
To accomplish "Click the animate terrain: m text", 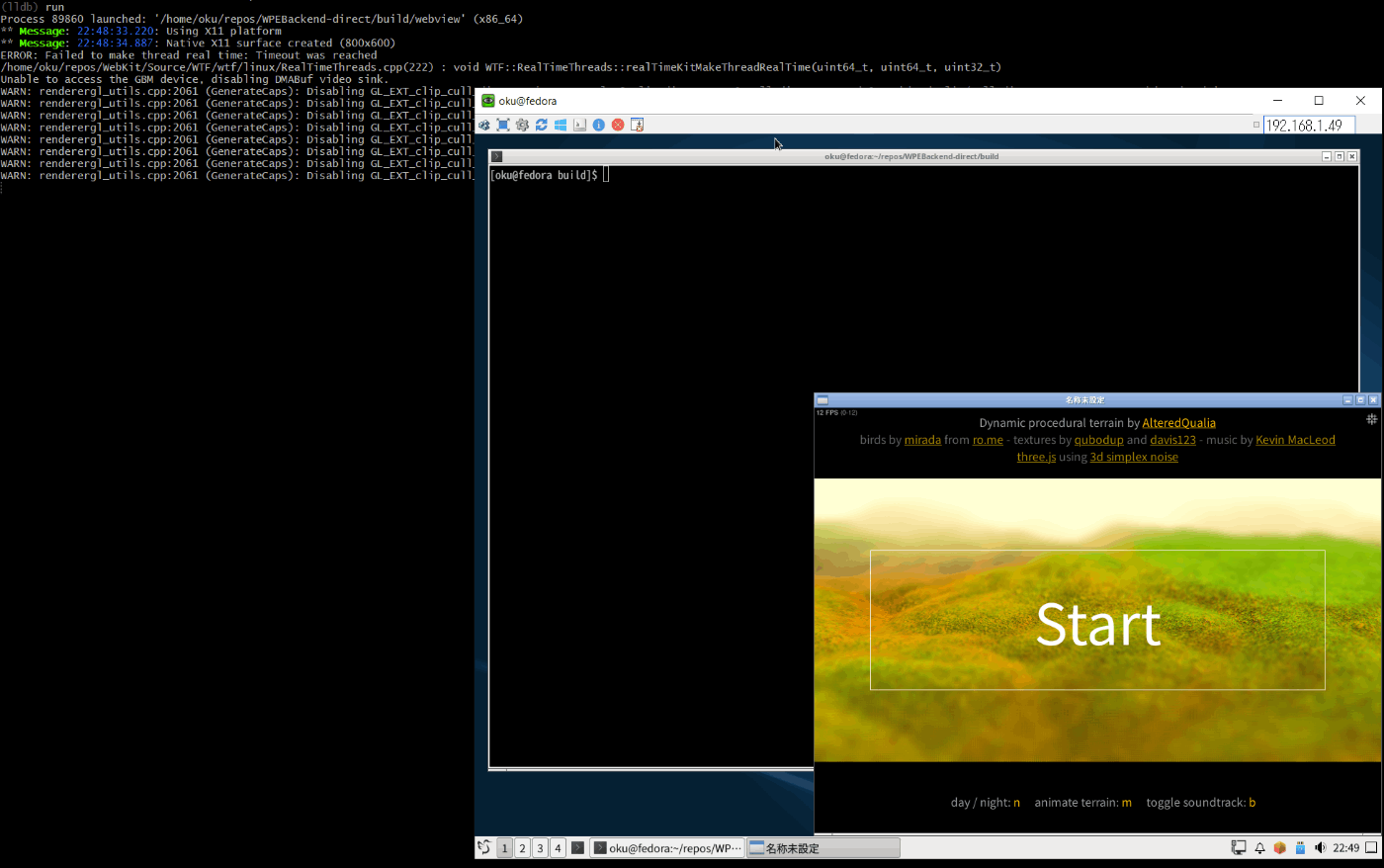I will (x=1083, y=803).
